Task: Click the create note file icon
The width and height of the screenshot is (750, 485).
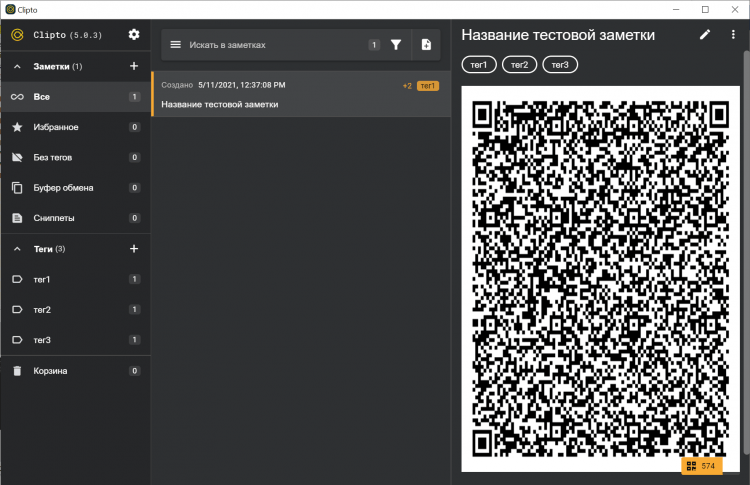Action: [426, 45]
